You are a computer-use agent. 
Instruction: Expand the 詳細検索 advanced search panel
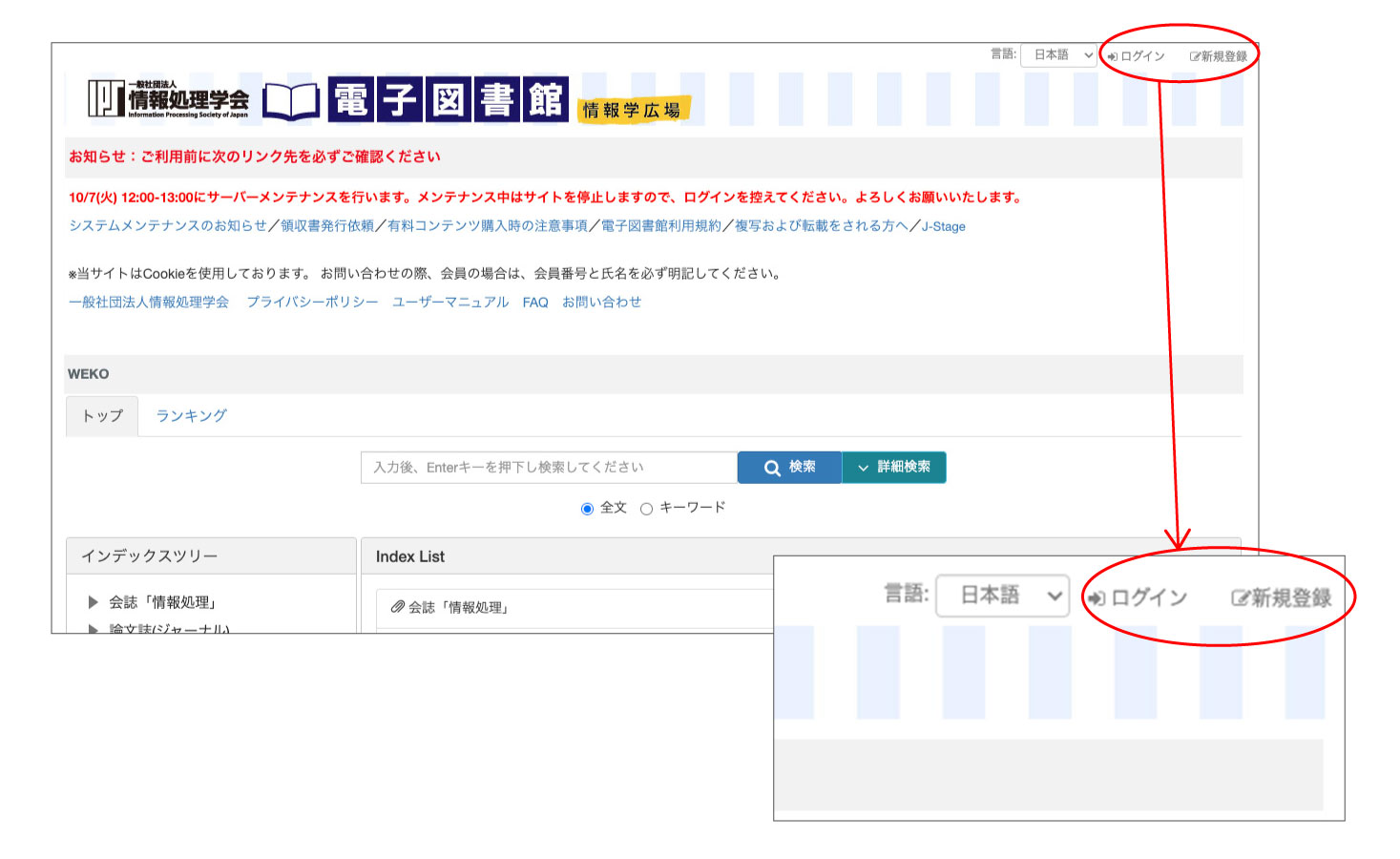pyautogui.click(x=894, y=468)
